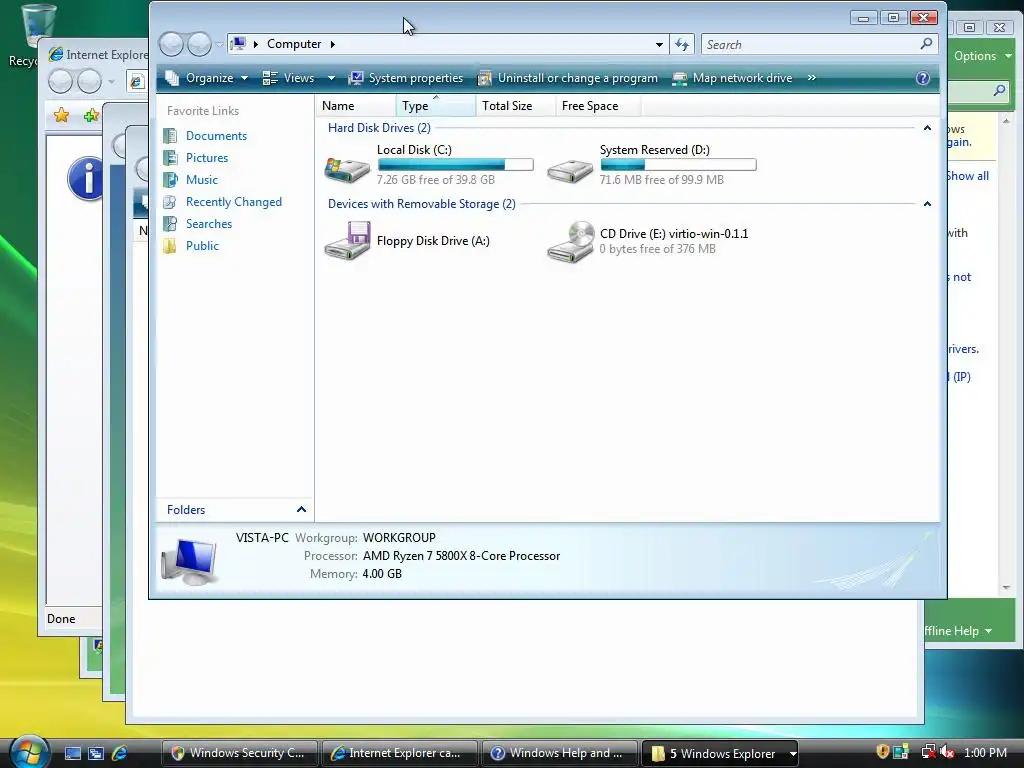Click the computer icon in address bar
Viewport: 1024px width, 768px height.
238,44
